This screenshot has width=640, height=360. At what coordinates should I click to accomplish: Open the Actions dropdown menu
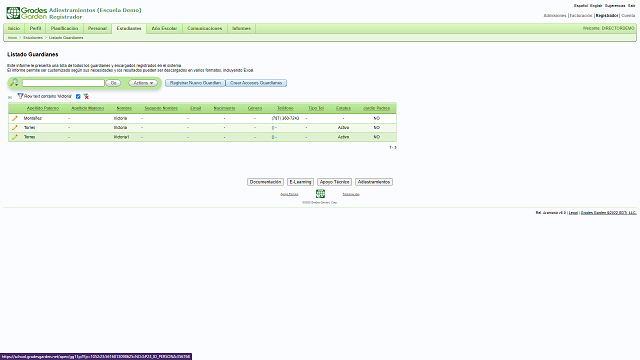pyautogui.click(x=143, y=83)
